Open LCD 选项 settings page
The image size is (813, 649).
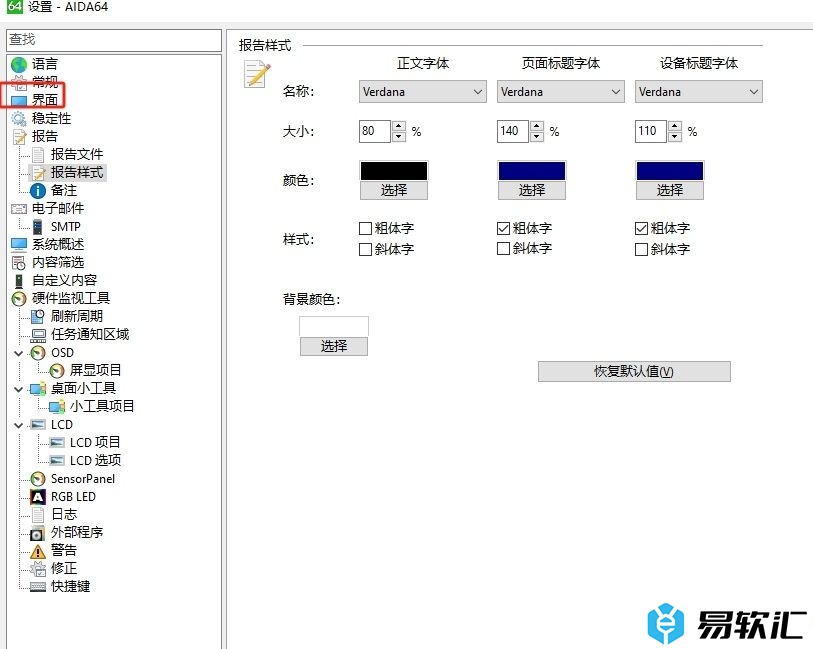coord(95,460)
